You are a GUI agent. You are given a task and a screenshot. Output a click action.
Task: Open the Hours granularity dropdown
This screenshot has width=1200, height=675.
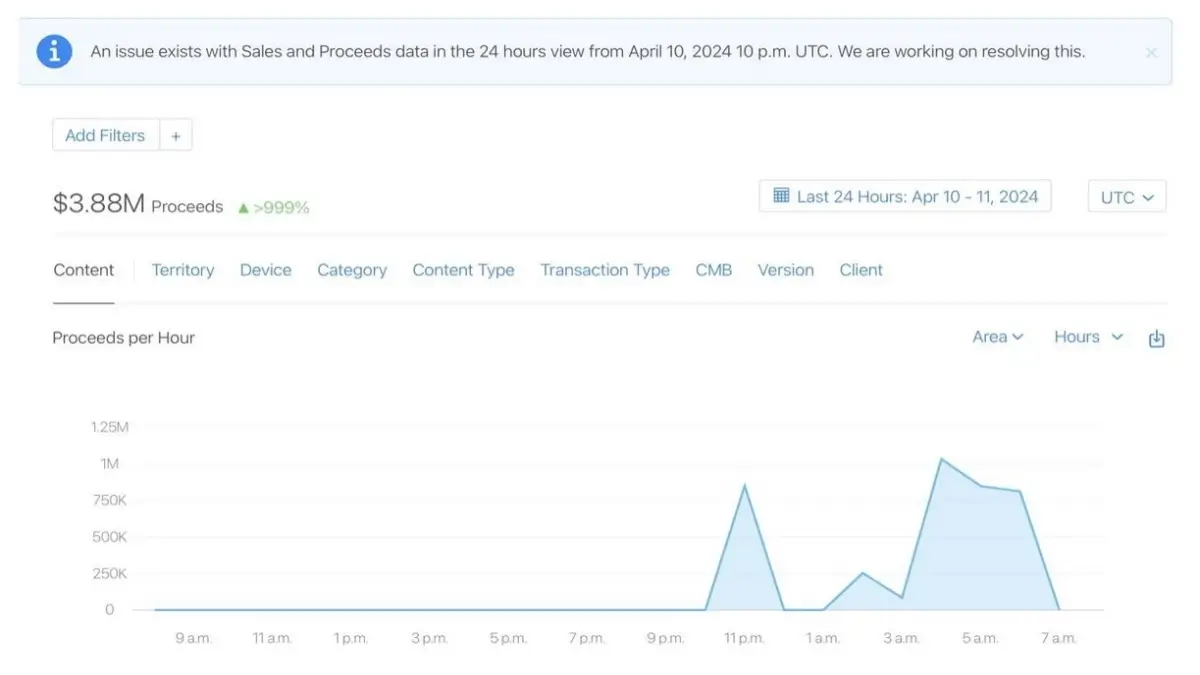(1087, 337)
